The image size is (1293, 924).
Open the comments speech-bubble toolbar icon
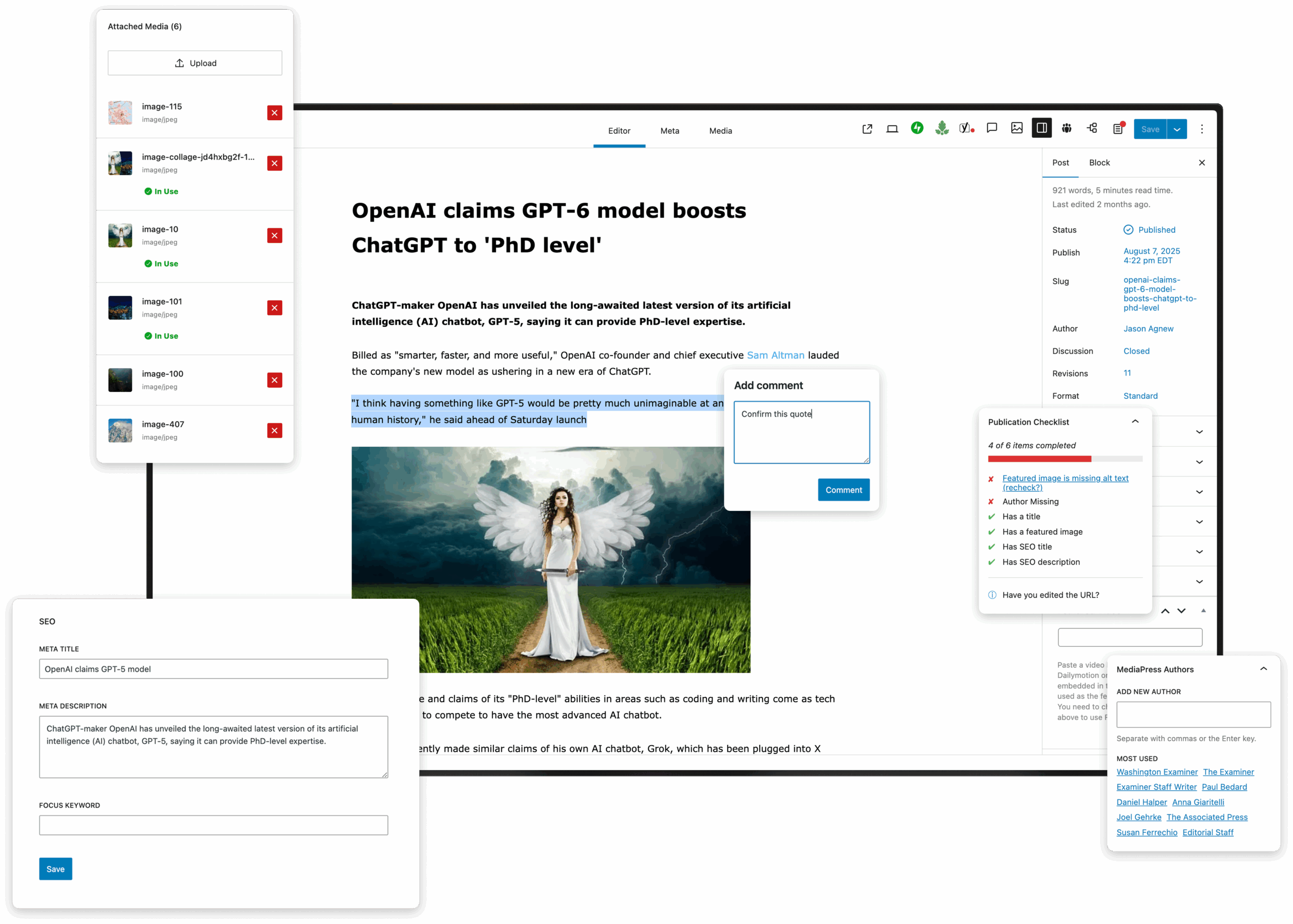[x=991, y=129]
